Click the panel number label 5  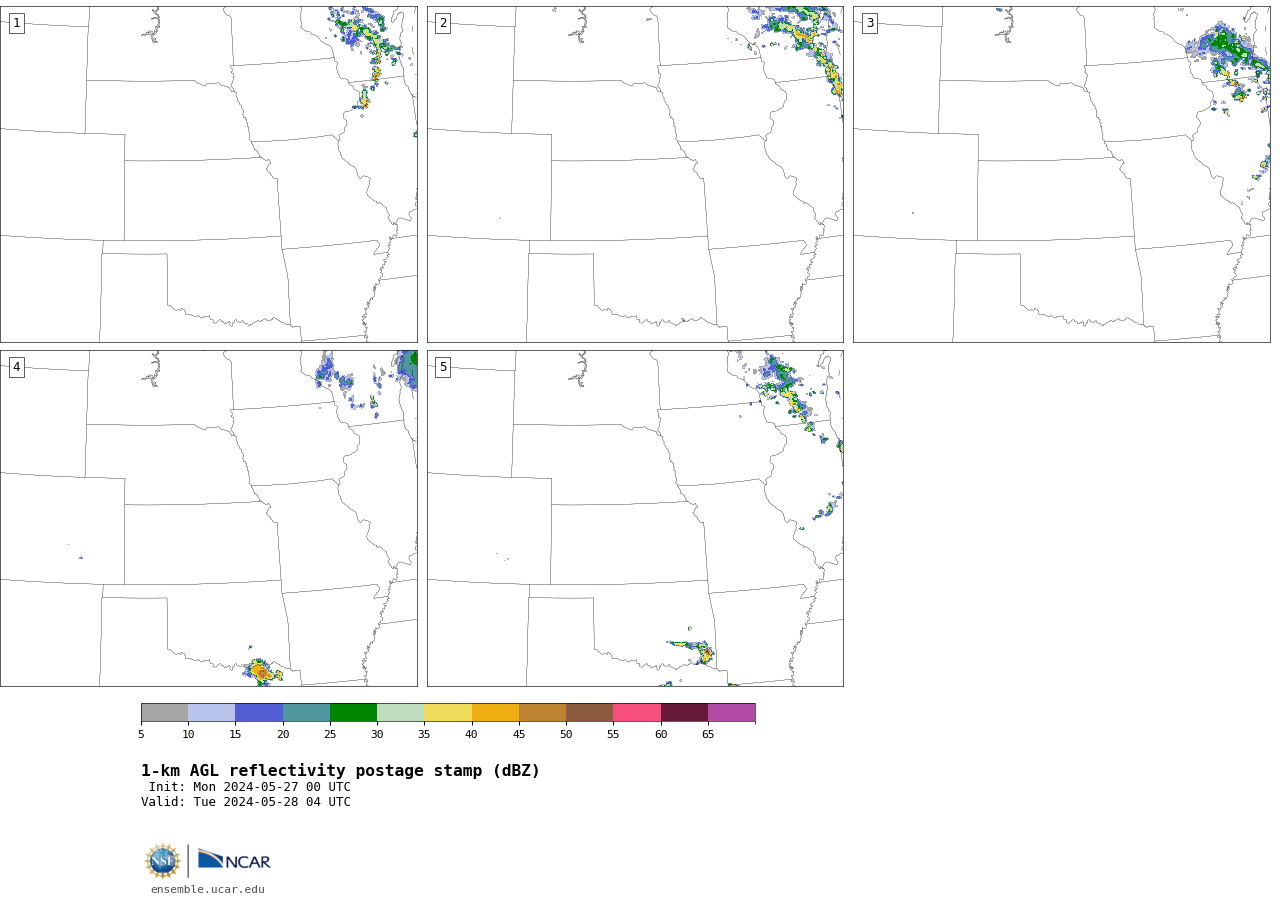[x=443, y=367]
